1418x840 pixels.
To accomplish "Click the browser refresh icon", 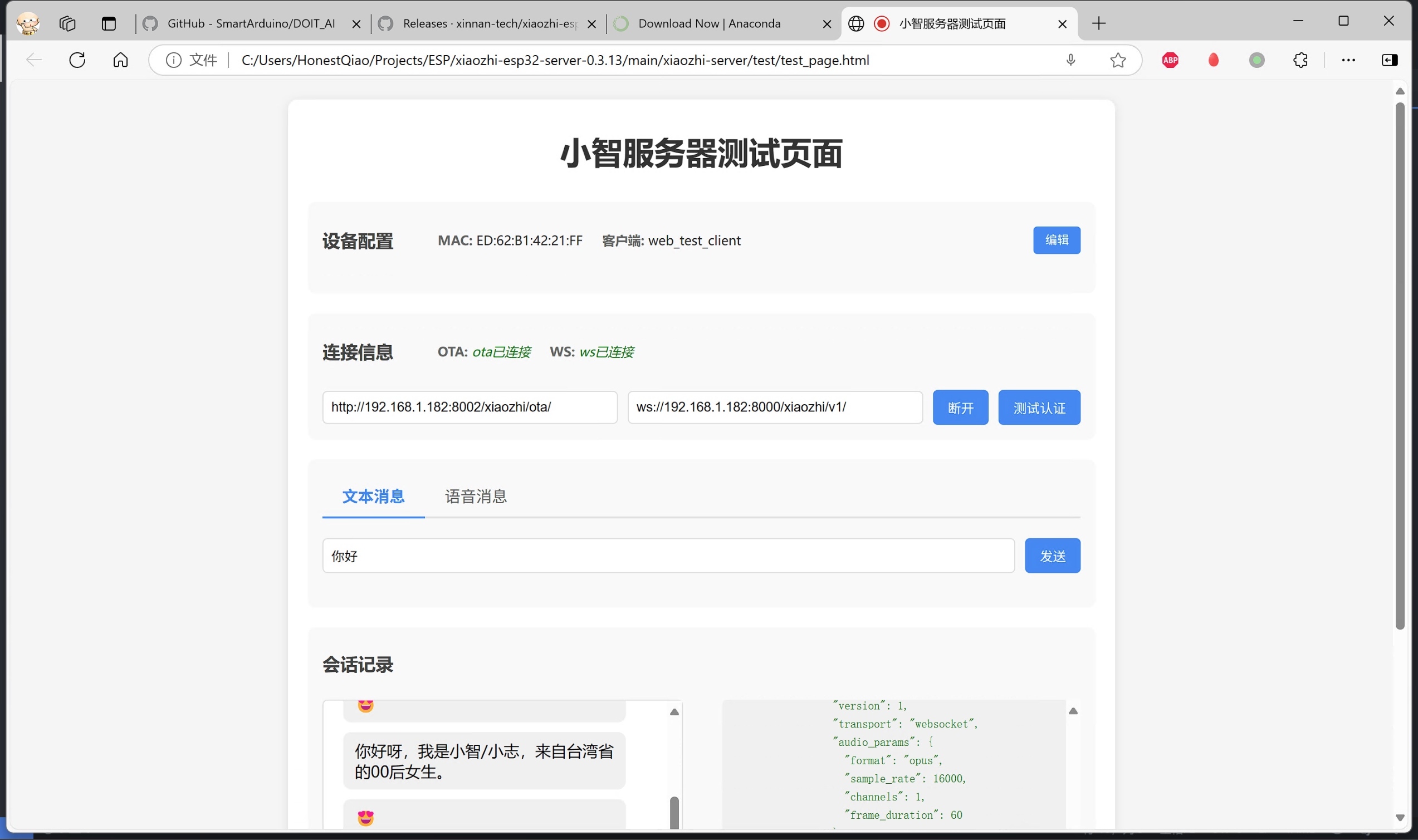I will (x=77, y=60).
